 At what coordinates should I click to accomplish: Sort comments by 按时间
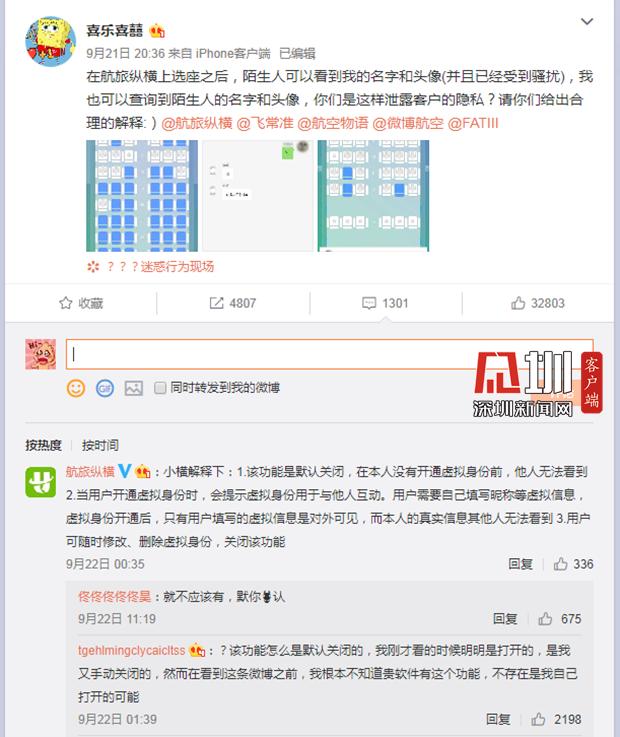tap(100, 445)
